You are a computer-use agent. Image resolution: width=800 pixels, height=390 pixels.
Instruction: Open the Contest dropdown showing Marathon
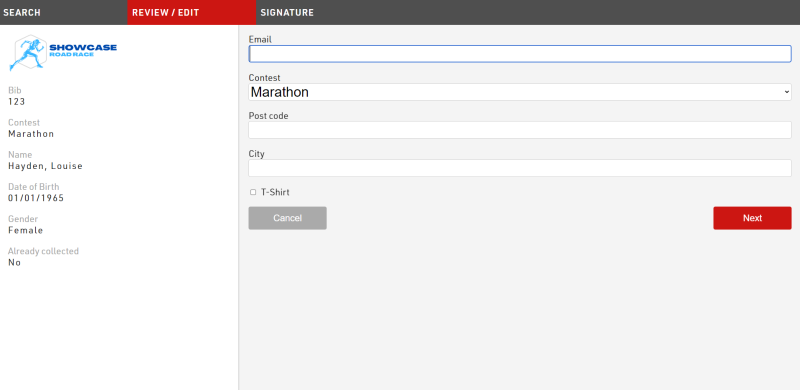coord(520,92)
